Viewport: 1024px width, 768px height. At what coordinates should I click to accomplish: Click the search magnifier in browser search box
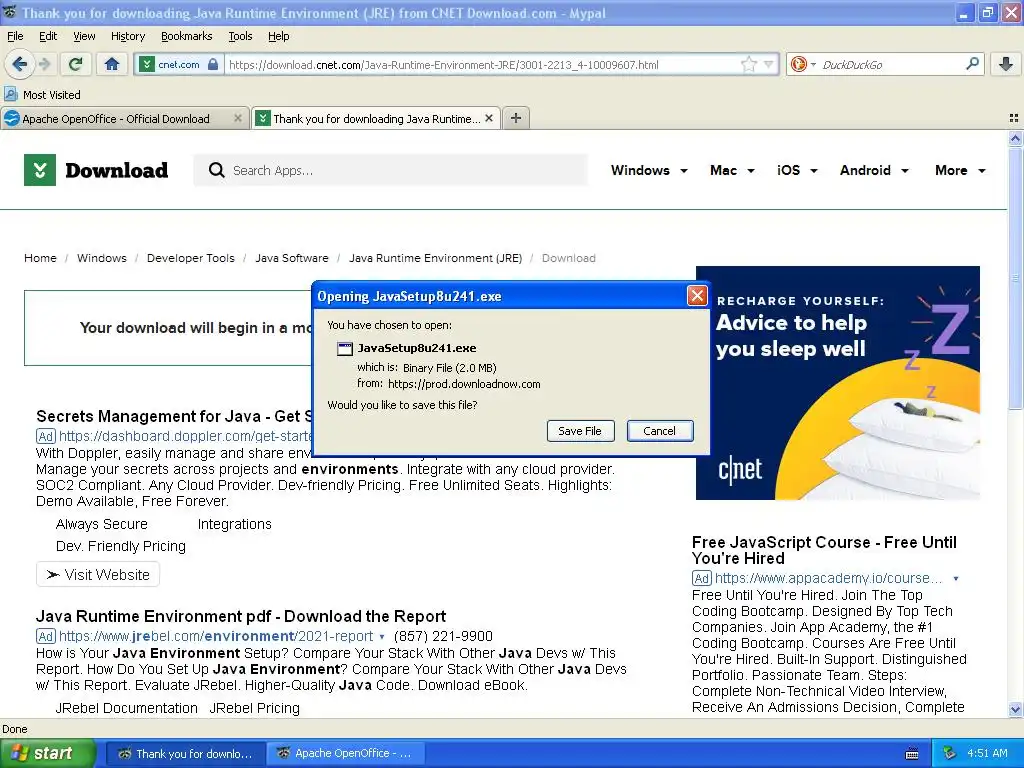972,63
